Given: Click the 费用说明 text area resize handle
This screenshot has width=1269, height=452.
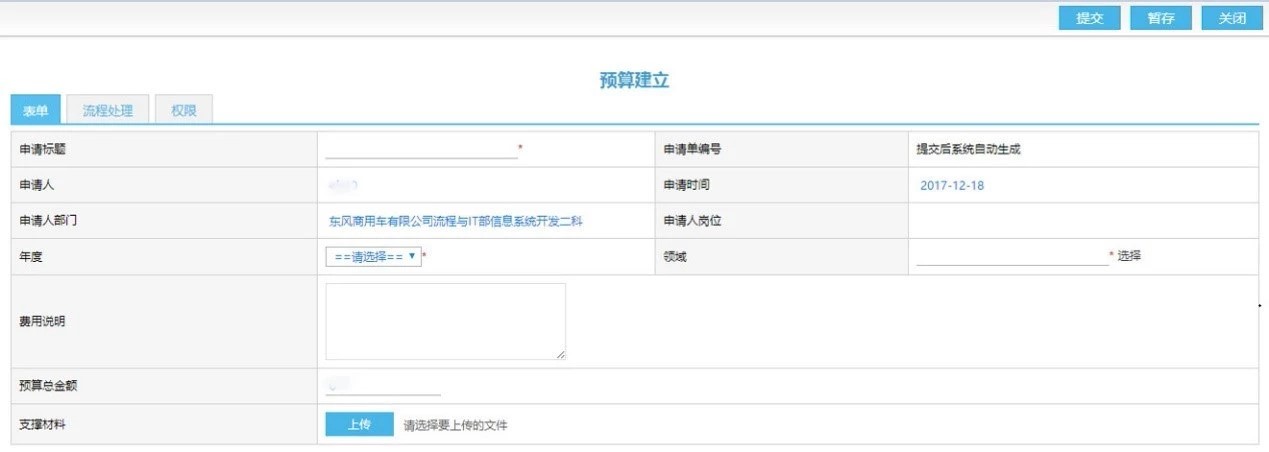Looking at the screenshot, I should [x=560, y=354].
